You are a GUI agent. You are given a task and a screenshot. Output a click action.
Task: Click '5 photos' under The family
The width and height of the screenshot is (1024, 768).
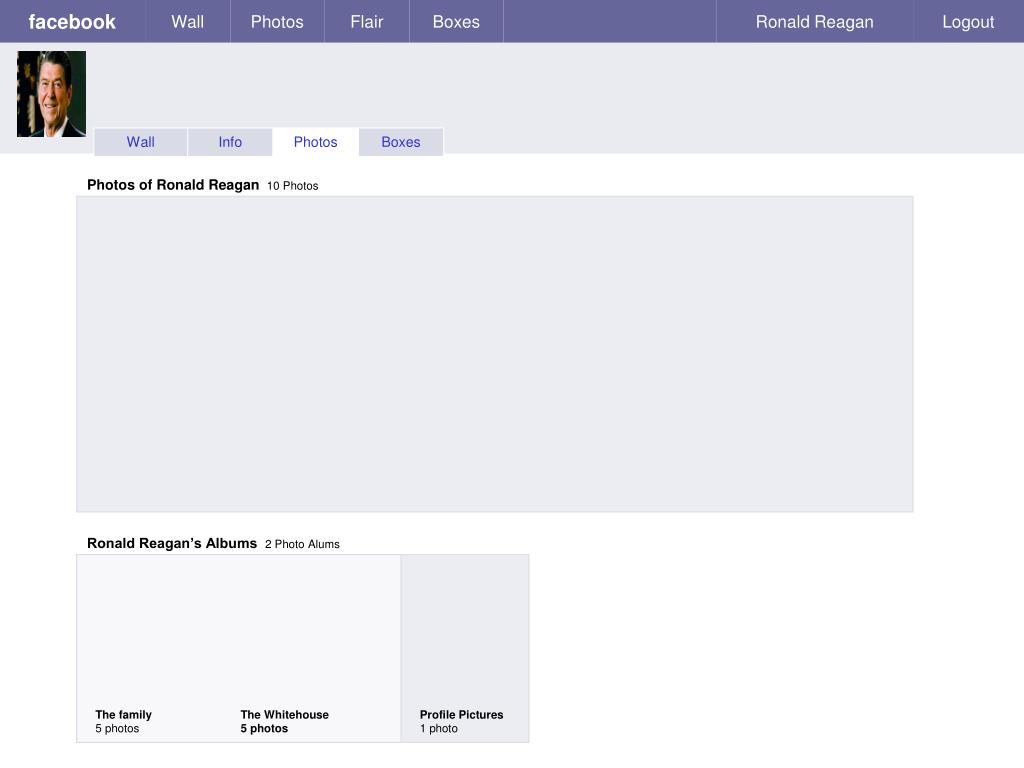tap(118, 728)
